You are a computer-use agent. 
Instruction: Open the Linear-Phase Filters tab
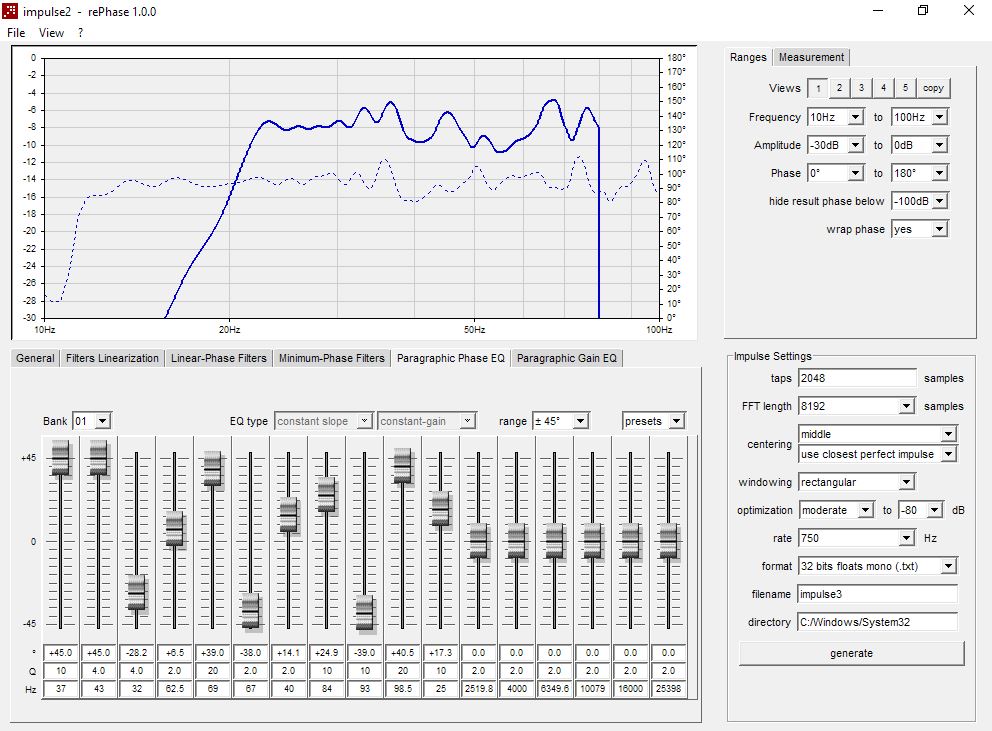click(219, 358)
